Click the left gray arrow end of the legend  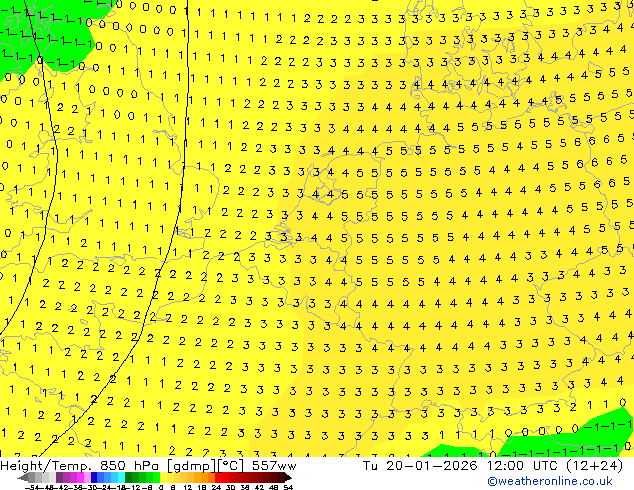23,477
